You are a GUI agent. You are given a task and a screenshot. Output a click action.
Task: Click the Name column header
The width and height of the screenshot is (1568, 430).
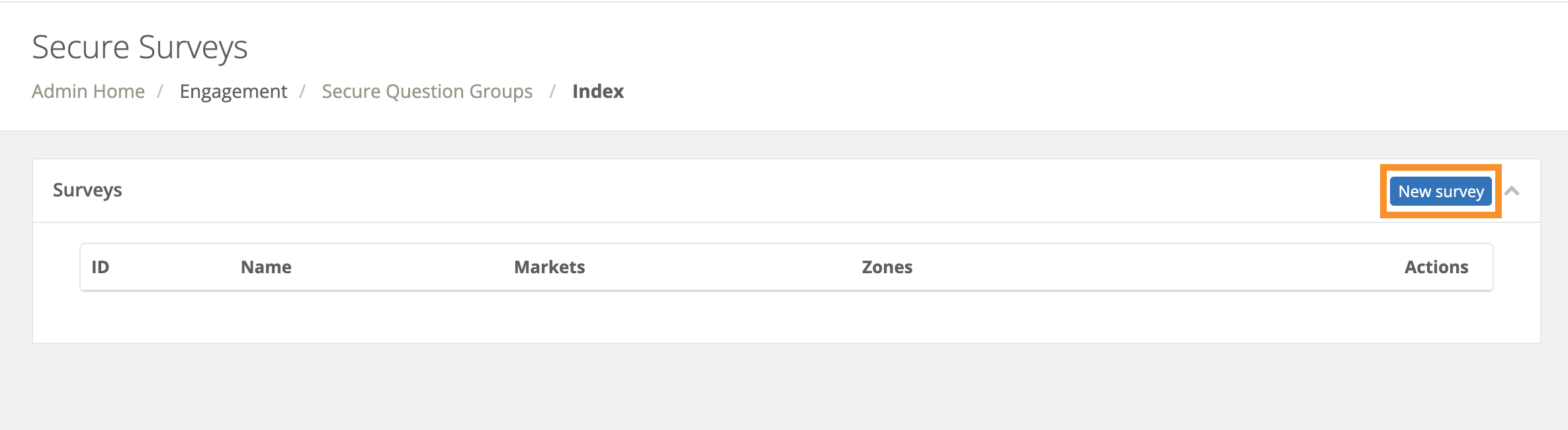coord(265,267)
